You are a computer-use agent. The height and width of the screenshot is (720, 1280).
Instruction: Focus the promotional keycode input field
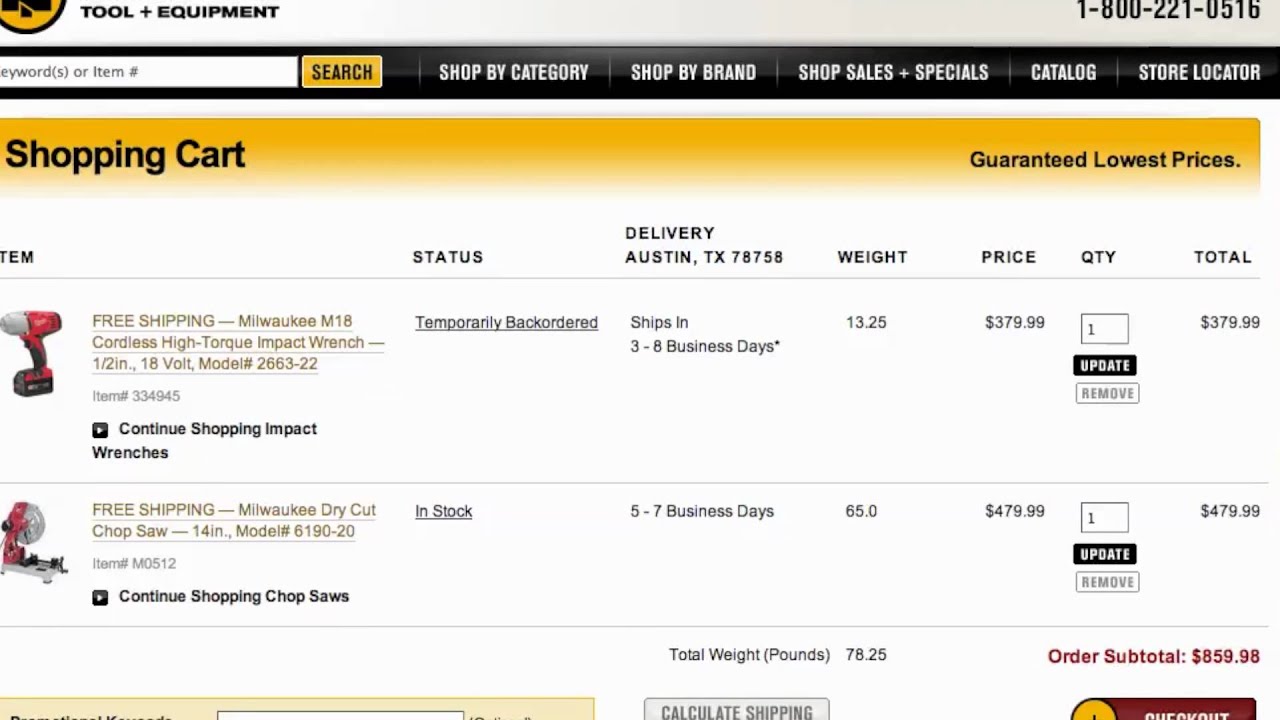click(341, 715)
